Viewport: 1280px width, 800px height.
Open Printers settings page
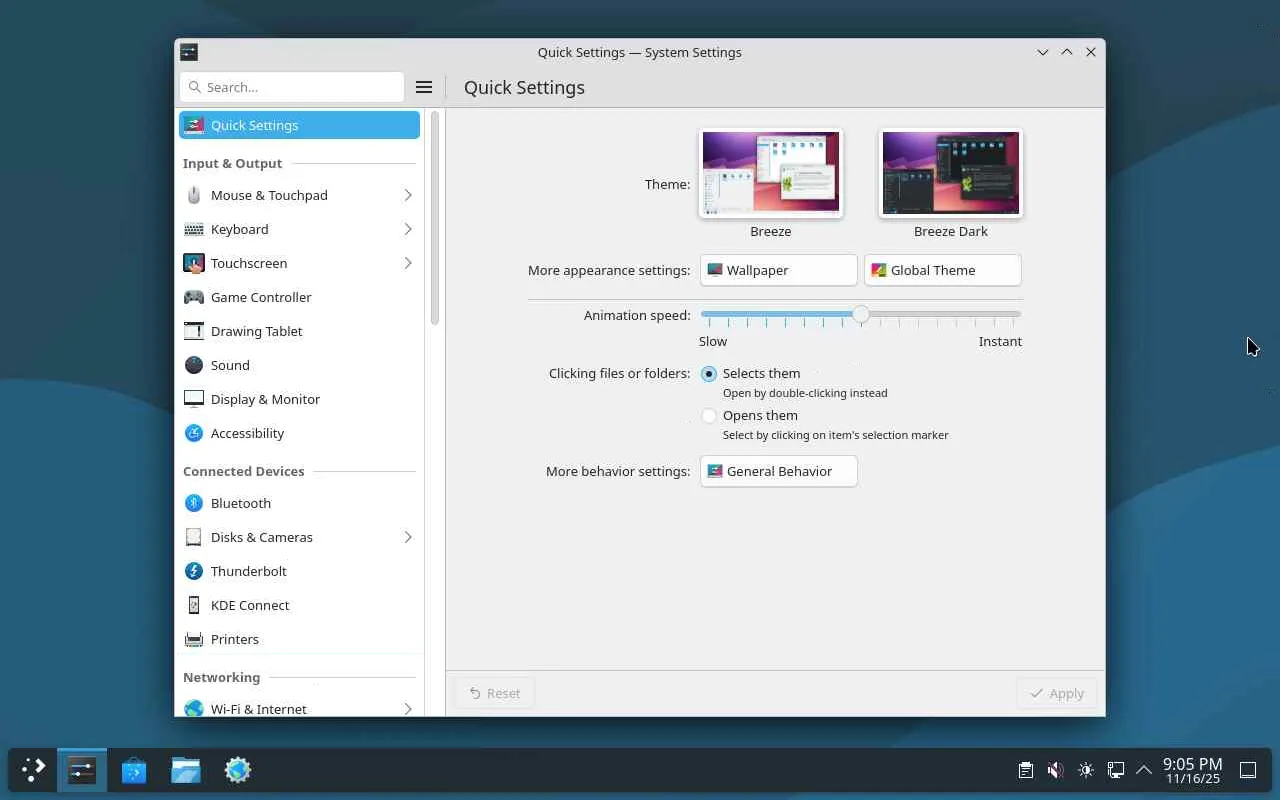tap(299, 639)
